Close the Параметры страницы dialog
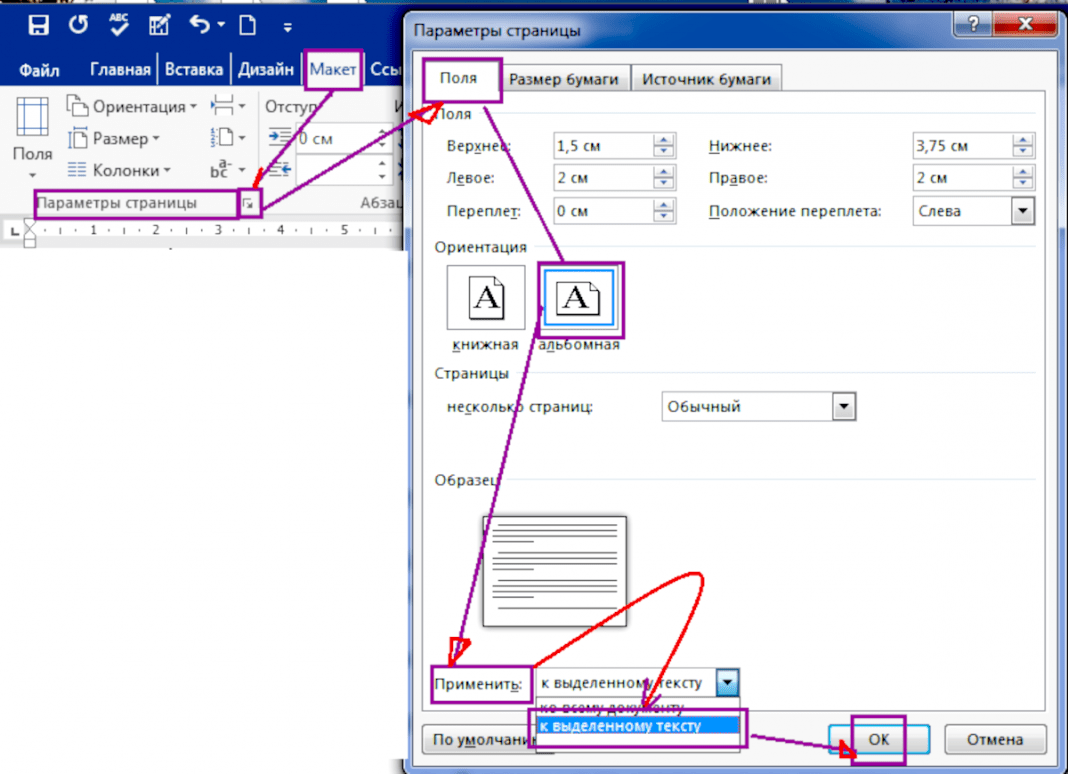This screenshot has height=774, width=1068. pos(1024,25)
